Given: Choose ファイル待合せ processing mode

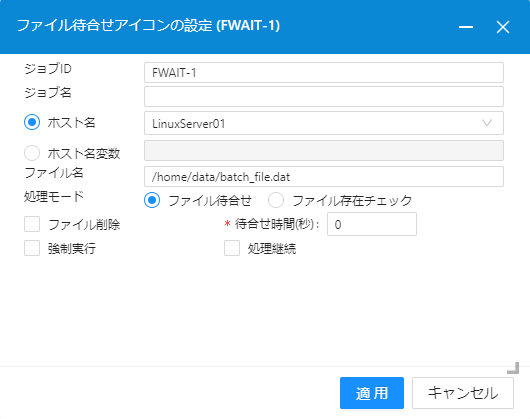Looking at the screenshot, I should tap(152, 200).
